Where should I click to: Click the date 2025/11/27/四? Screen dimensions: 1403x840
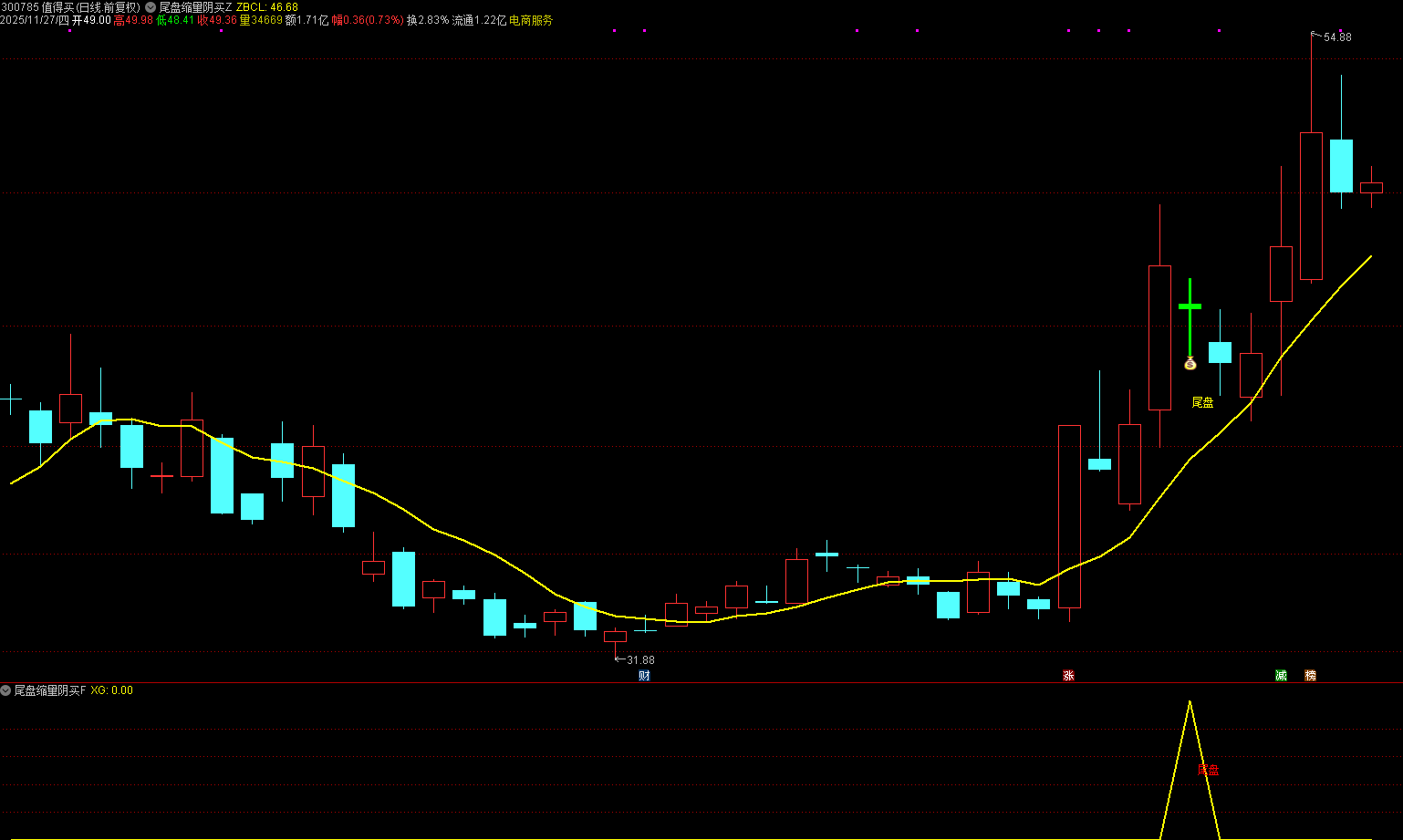tap(35, 20)
